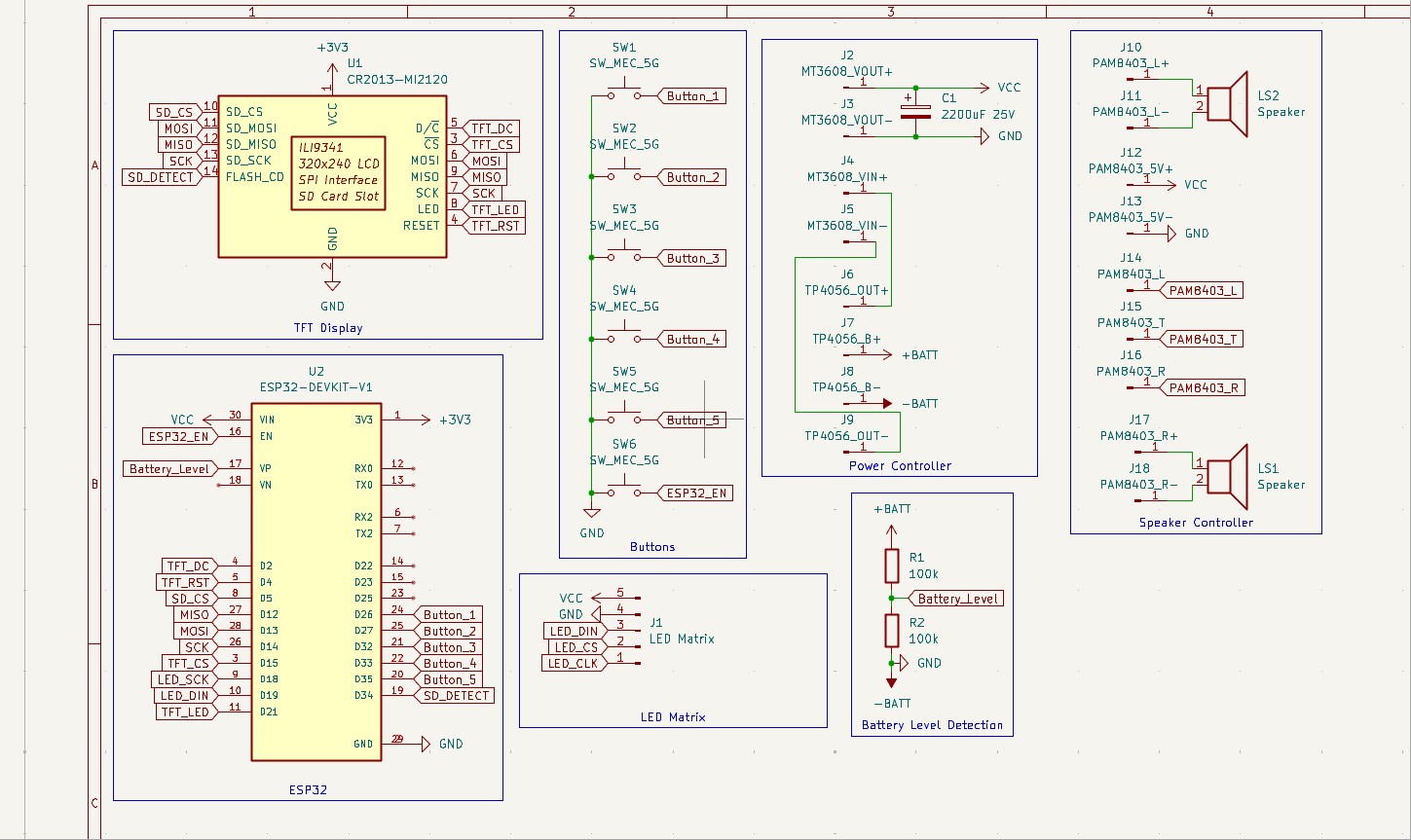
Task: Click the 'CR2013-MI2120' value text of U1
Action: point(397,79)
